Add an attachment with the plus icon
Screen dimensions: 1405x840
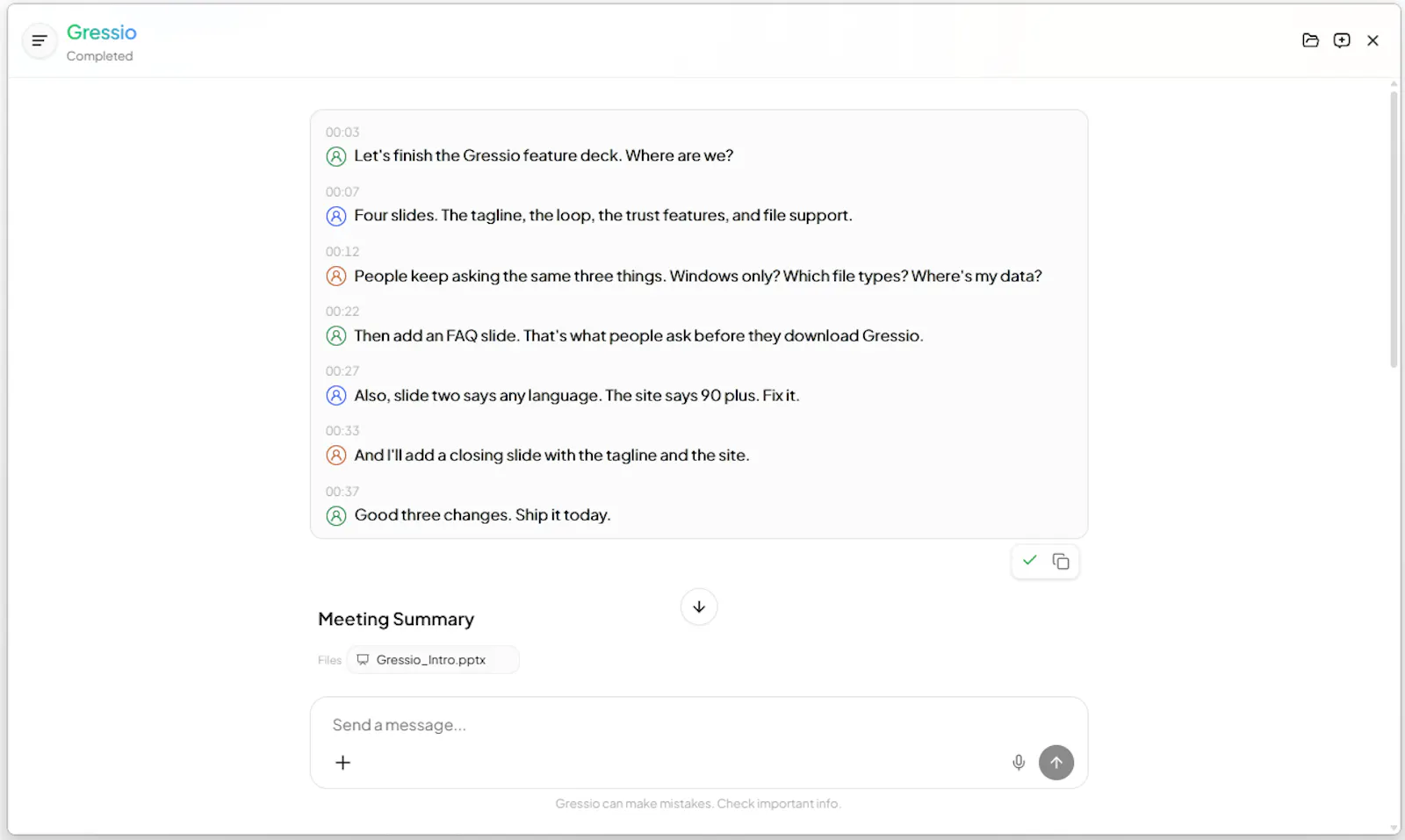pos(343,763)
